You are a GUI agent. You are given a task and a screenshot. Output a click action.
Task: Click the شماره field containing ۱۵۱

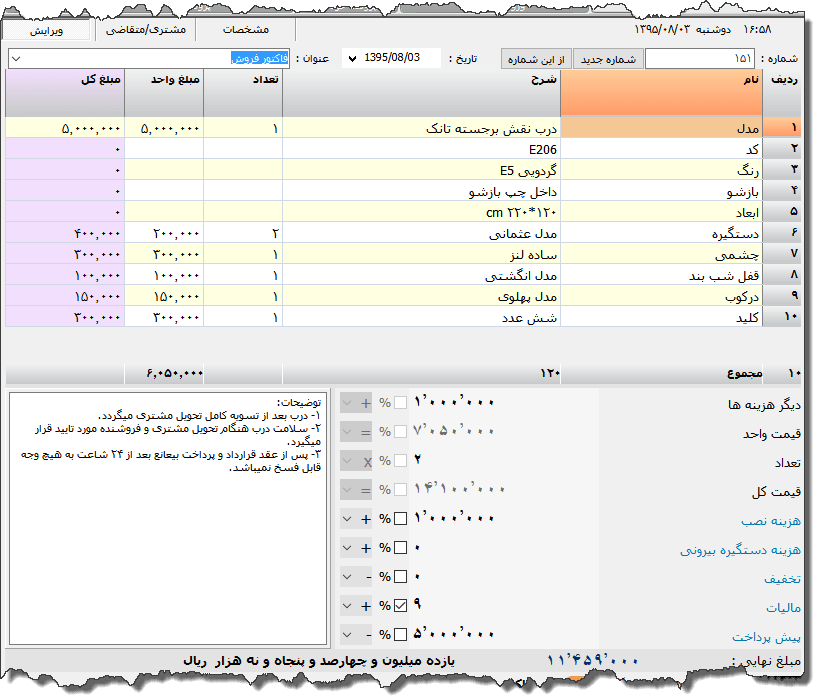pyautogui.click(x=700, y=59)
